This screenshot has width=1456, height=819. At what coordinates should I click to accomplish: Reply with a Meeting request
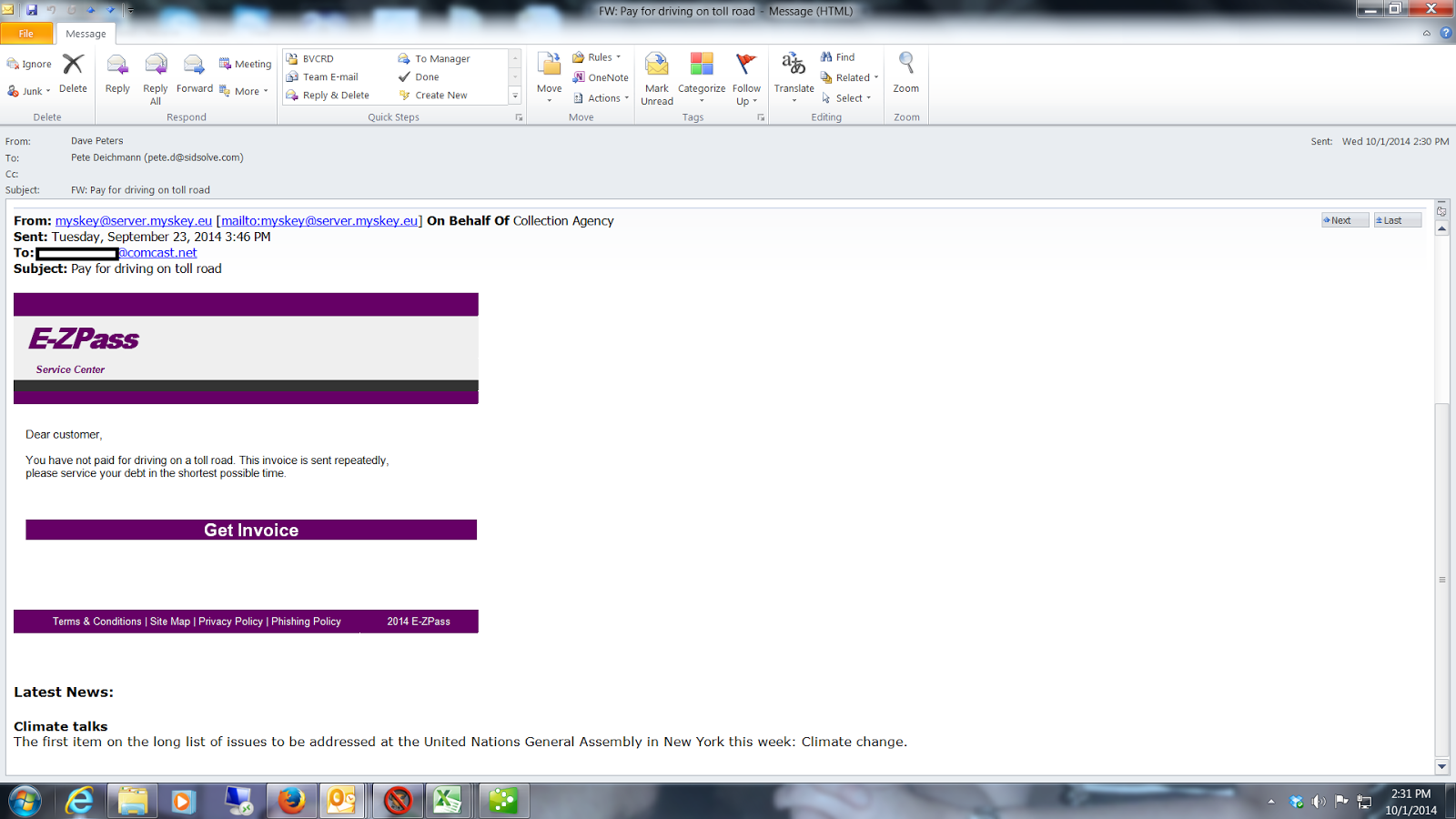[245, 64]
